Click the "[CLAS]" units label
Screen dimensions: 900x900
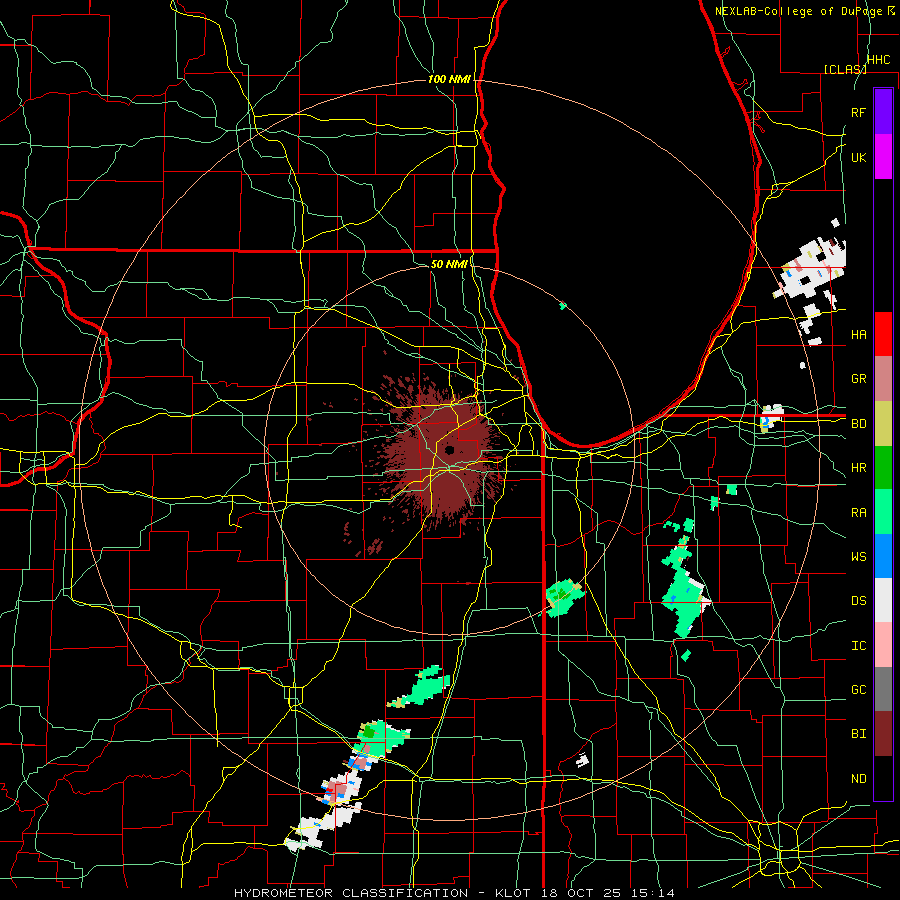[845, 69]
